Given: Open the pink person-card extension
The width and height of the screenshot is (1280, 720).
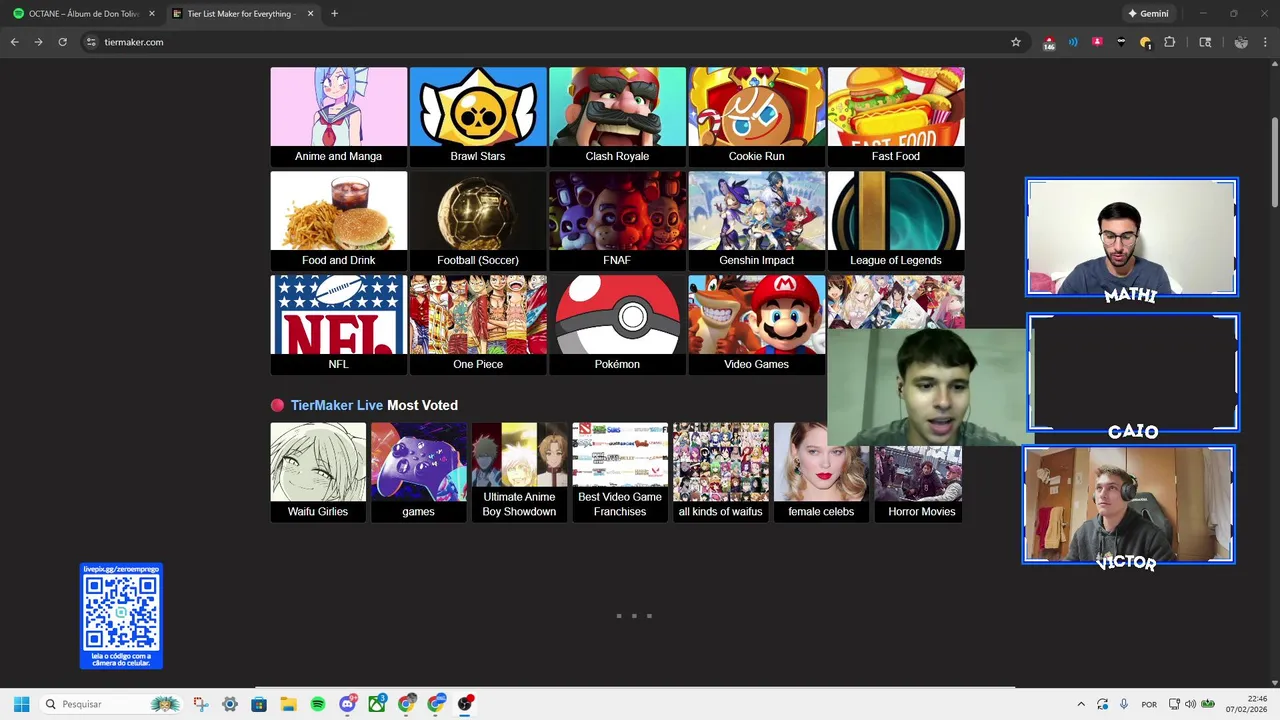Looking at the screenshot, I should click(x=1097, y=42).
